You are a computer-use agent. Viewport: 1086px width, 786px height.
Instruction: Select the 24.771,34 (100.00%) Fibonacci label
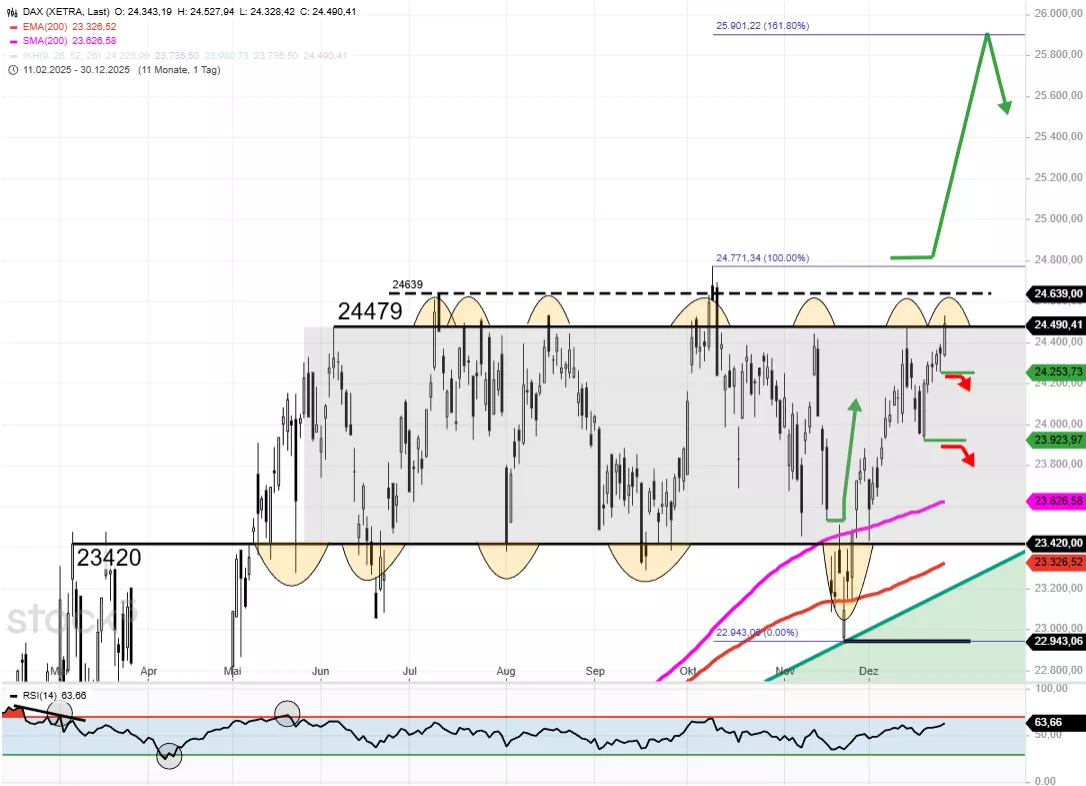tap(762, 258)
